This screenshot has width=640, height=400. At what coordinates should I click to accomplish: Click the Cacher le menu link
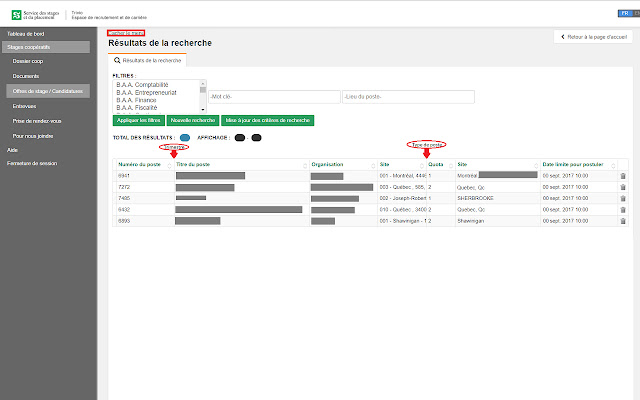pyautogui.click(x=126, y=33)
